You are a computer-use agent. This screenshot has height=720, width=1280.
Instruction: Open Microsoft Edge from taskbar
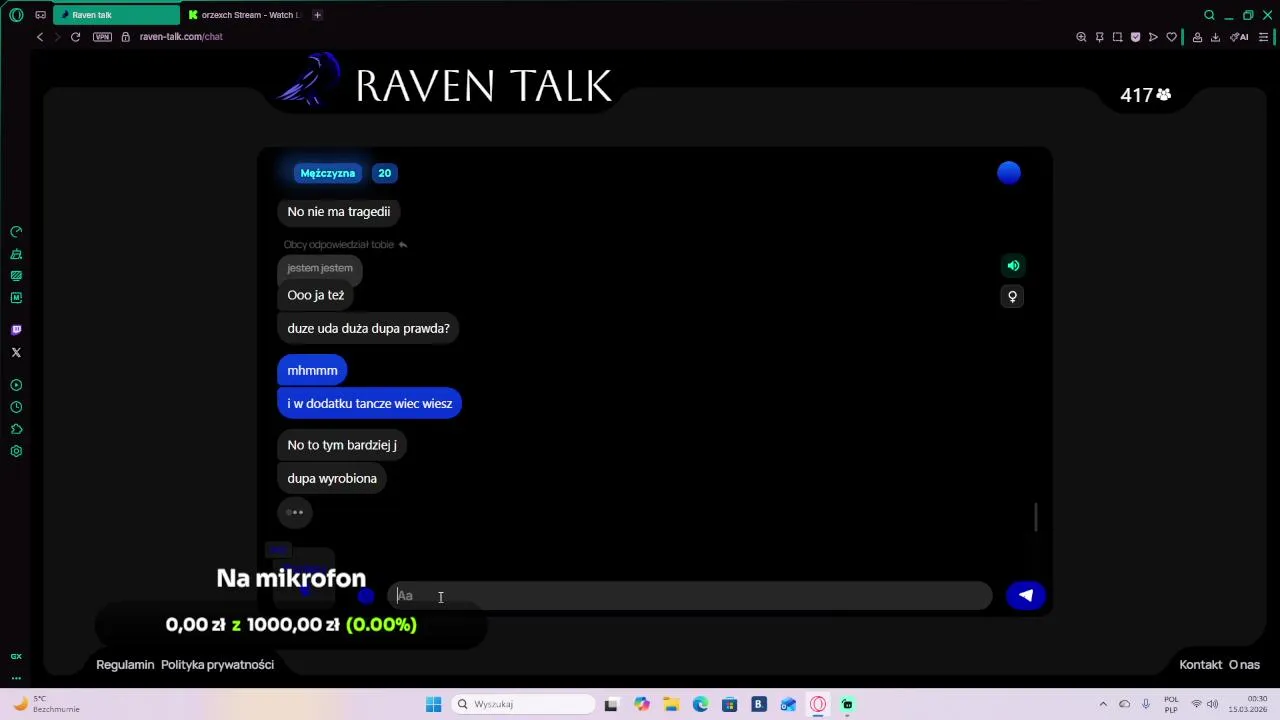tap(700, 705)
